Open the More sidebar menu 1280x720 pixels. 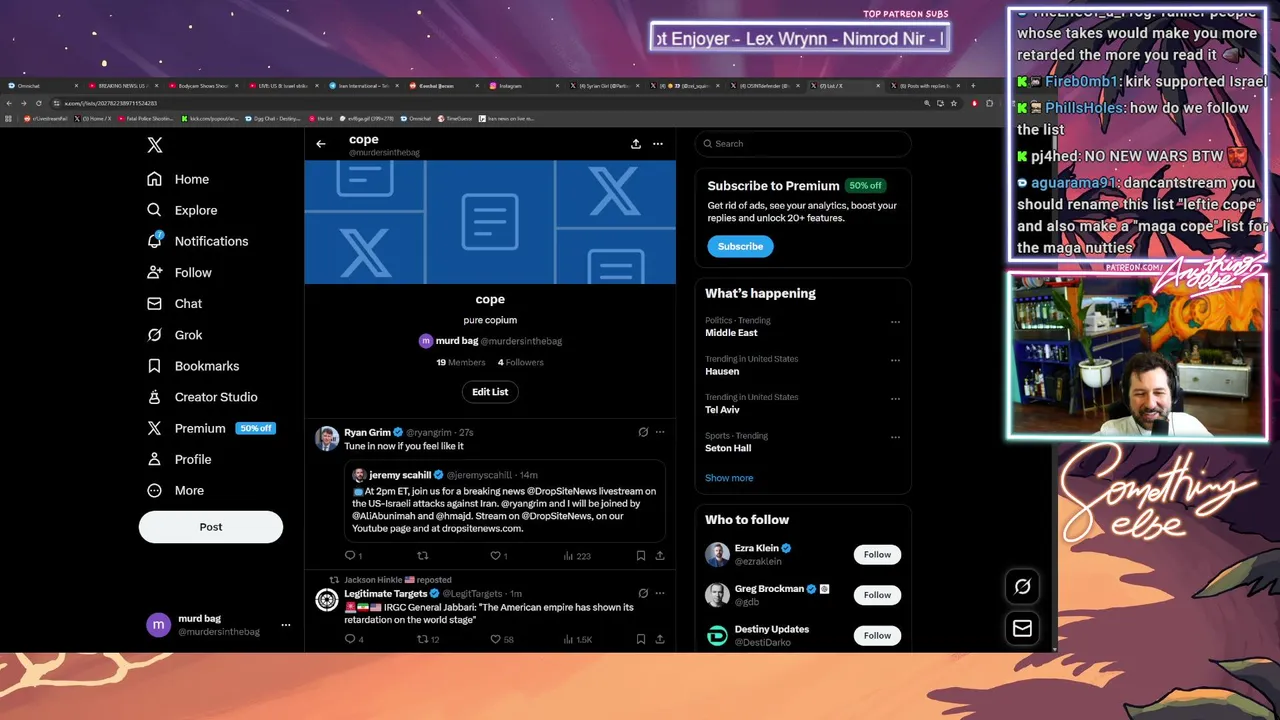point(175,490)
